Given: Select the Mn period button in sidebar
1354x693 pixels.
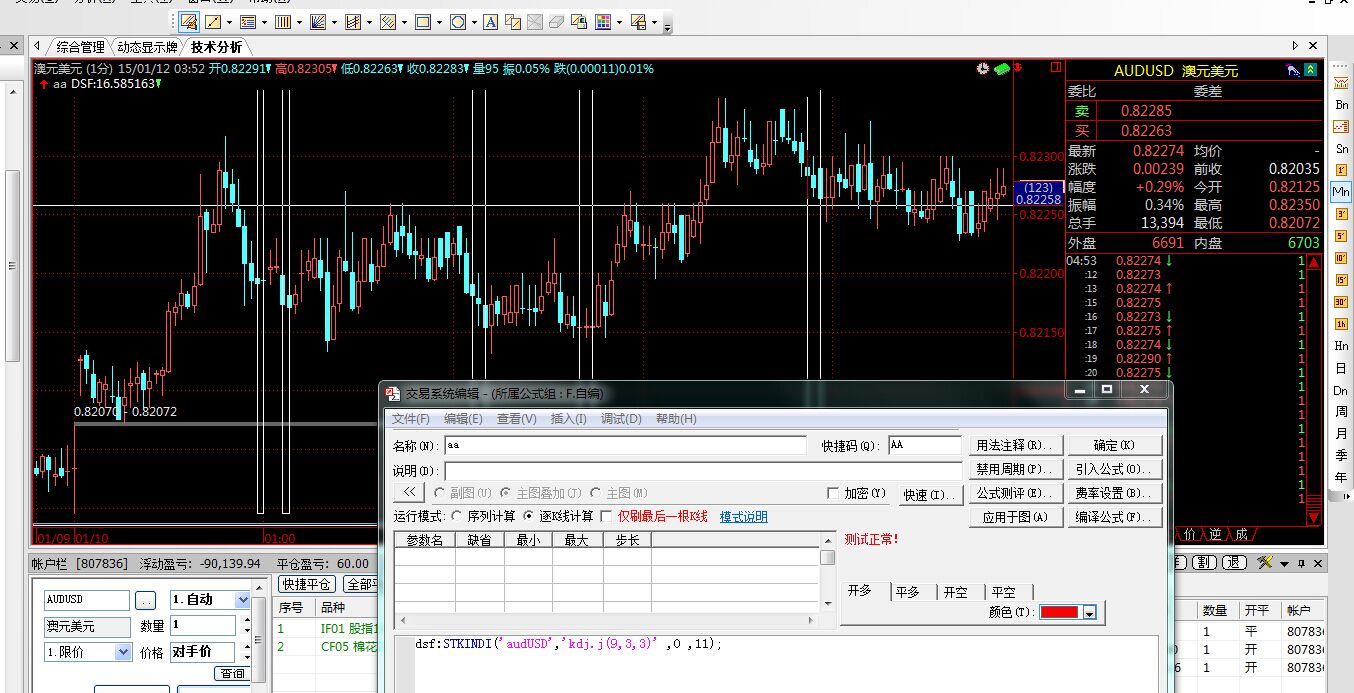Looking at the screenshot, I should pyautogui.click(x=1341, y=191).
